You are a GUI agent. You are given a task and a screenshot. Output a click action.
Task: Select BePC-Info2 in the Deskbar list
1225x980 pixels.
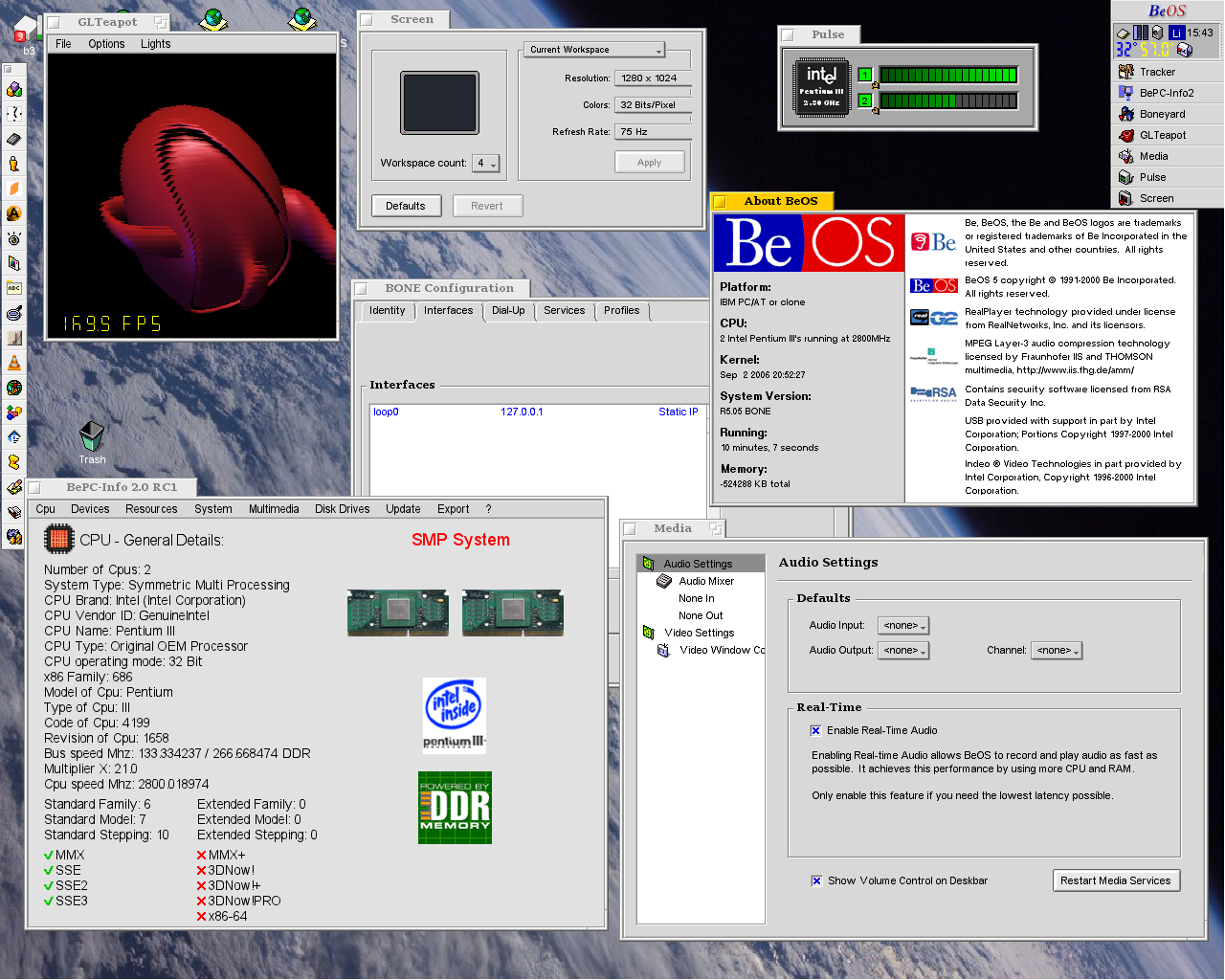point(1166,93)
